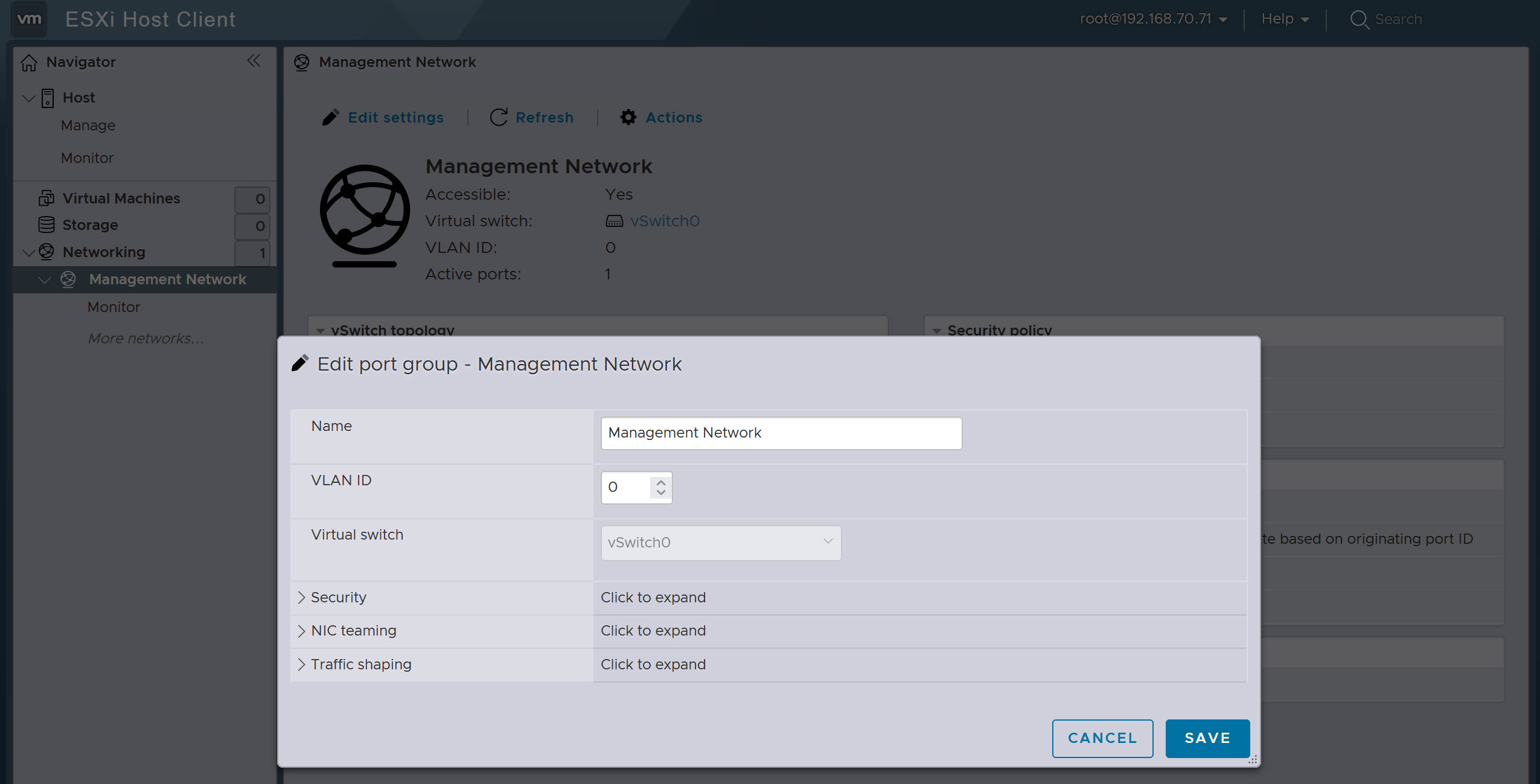Image resolution: width=1540 pixels, height=784 pixels.
Task: Click the Management Network globe icon in sidebar
Action: coord(69,279)
